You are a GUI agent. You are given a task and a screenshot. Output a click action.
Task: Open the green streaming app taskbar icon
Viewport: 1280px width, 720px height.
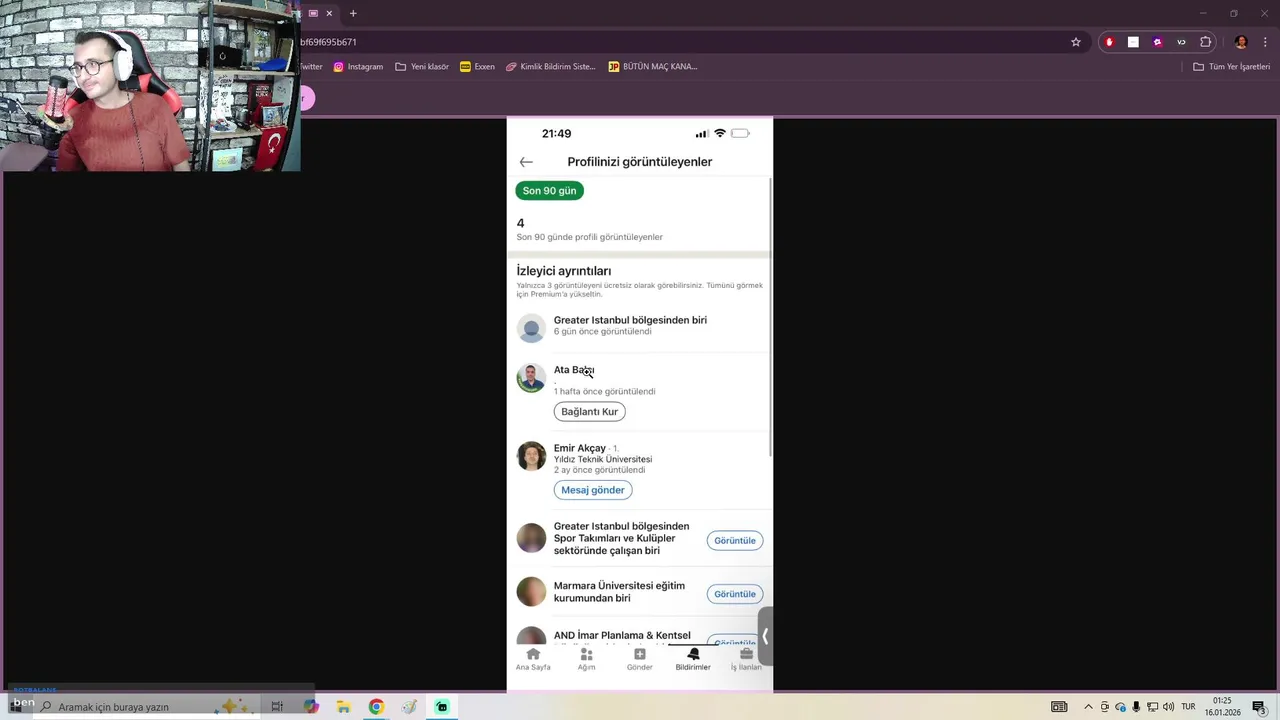click(442, 707)
